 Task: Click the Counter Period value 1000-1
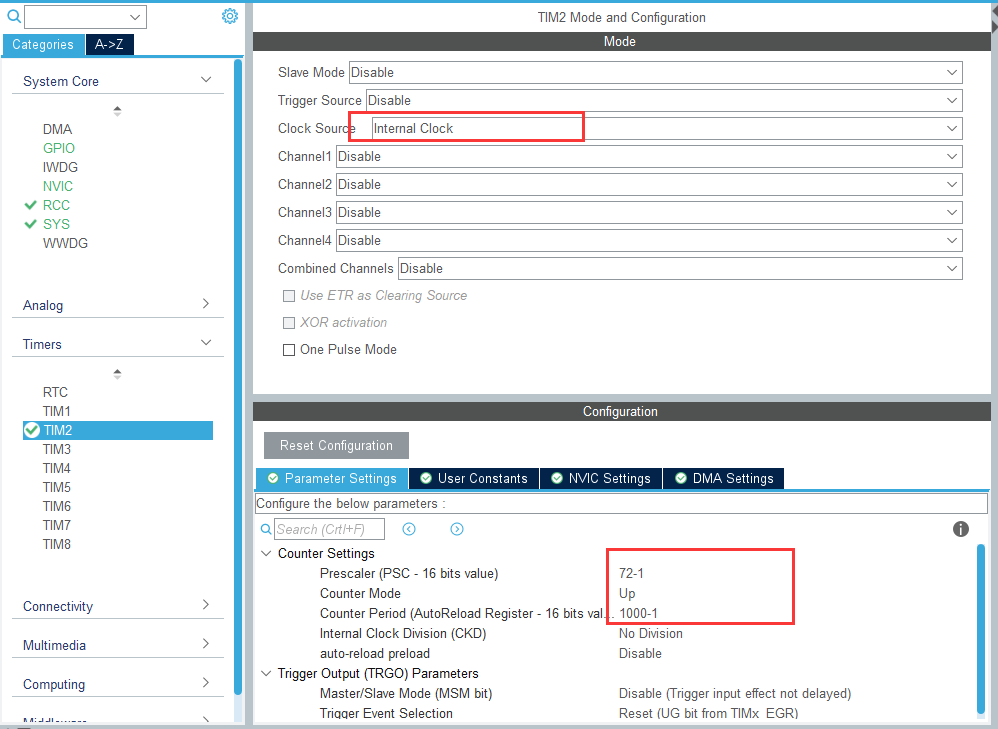tap(638, 614)
